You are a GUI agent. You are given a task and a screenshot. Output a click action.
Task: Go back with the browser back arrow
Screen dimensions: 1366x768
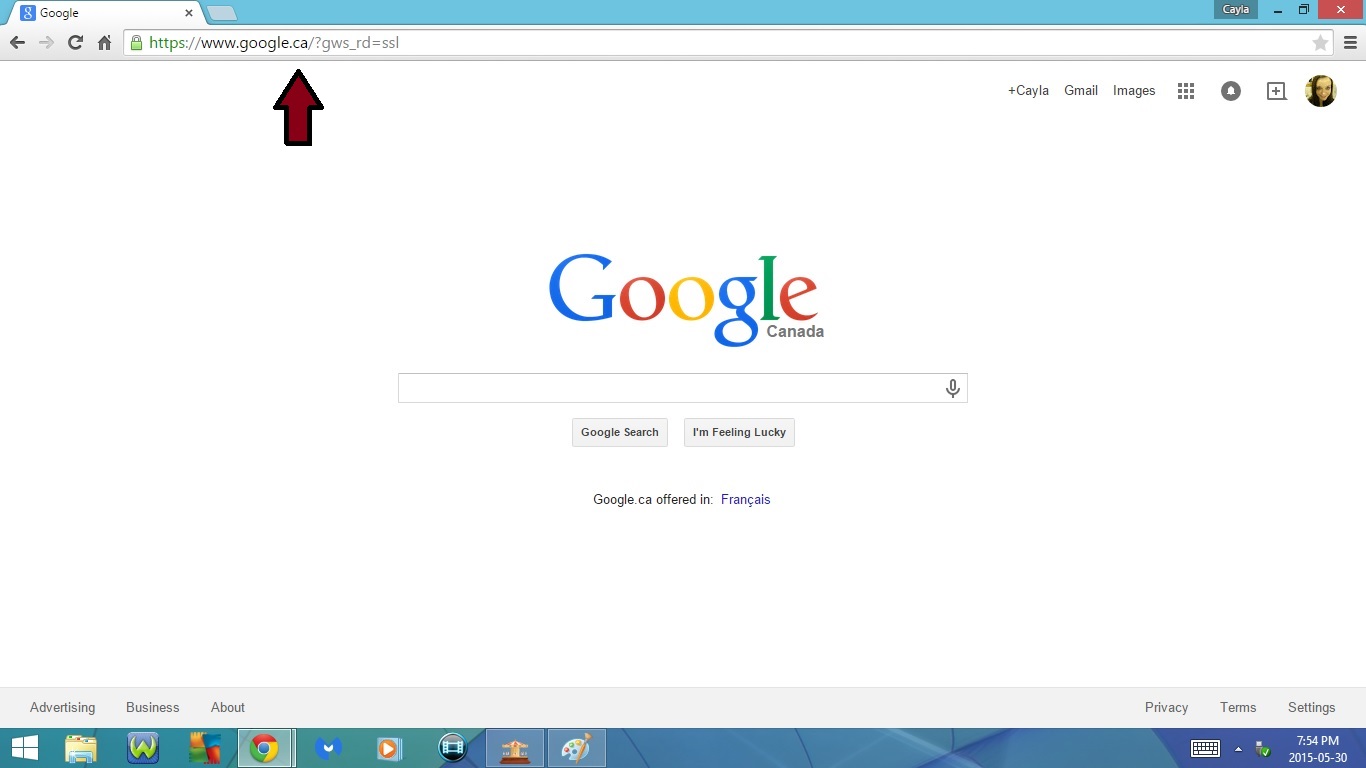tap(17, 42)
